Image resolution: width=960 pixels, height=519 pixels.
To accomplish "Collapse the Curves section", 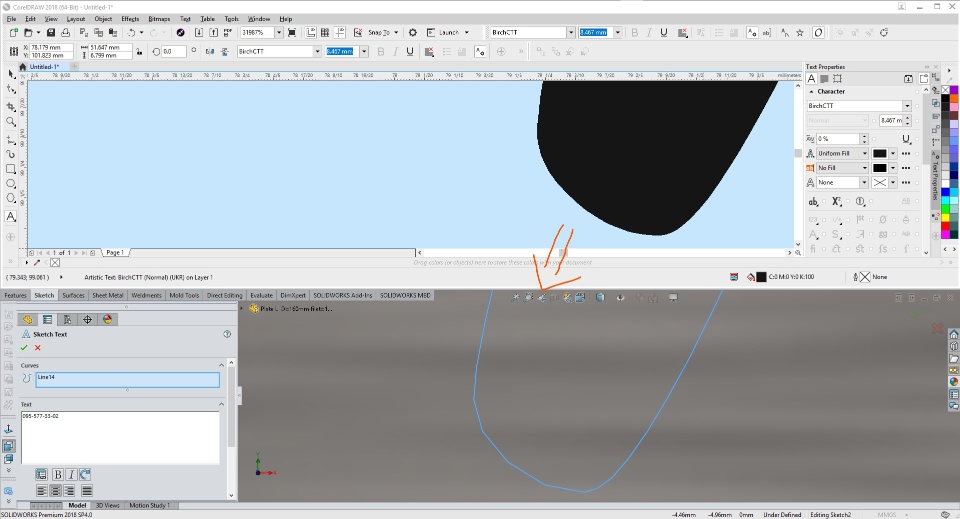I will coord(221,365).
